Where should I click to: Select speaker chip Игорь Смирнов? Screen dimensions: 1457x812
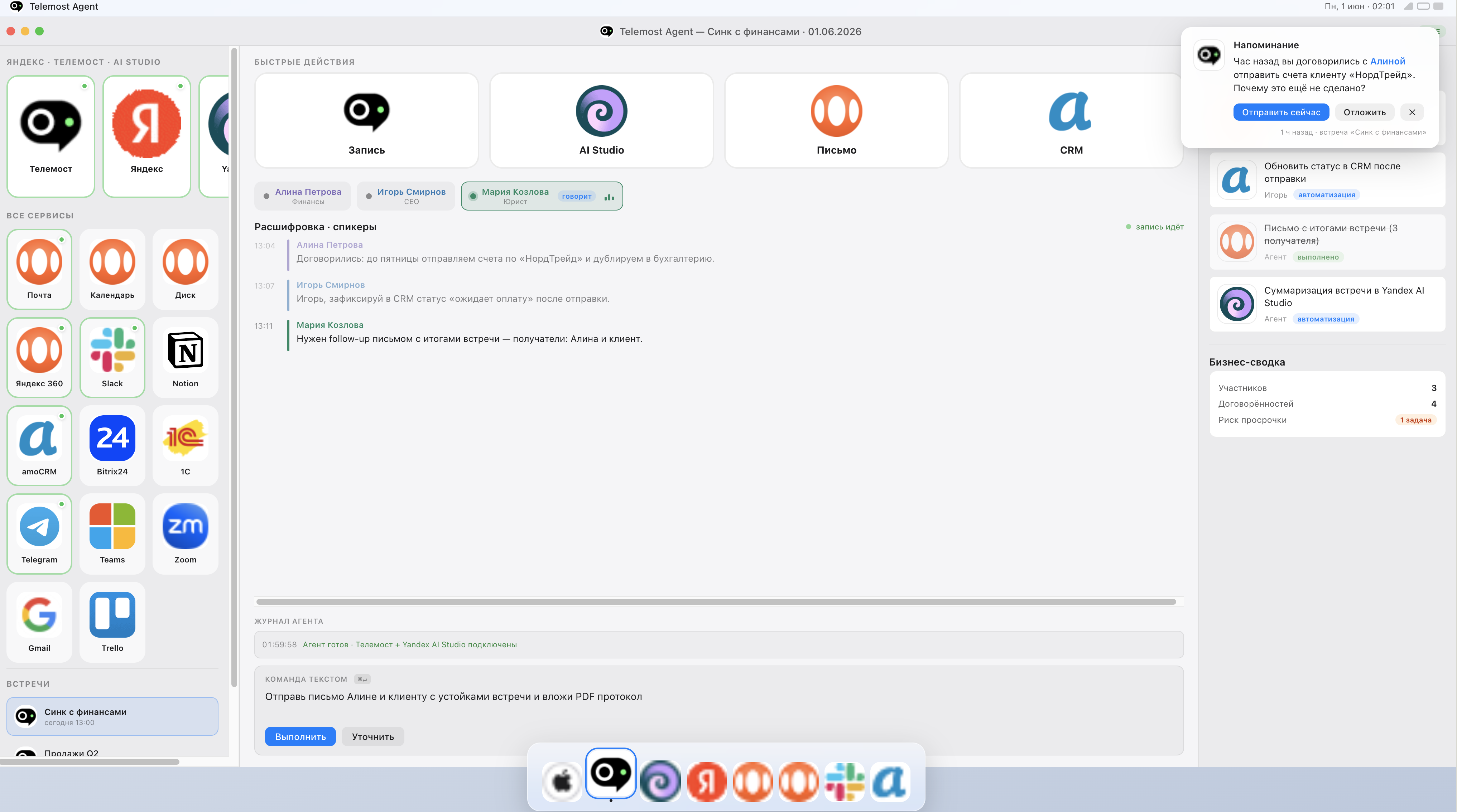pyautogui.click(x=405, y=195)
